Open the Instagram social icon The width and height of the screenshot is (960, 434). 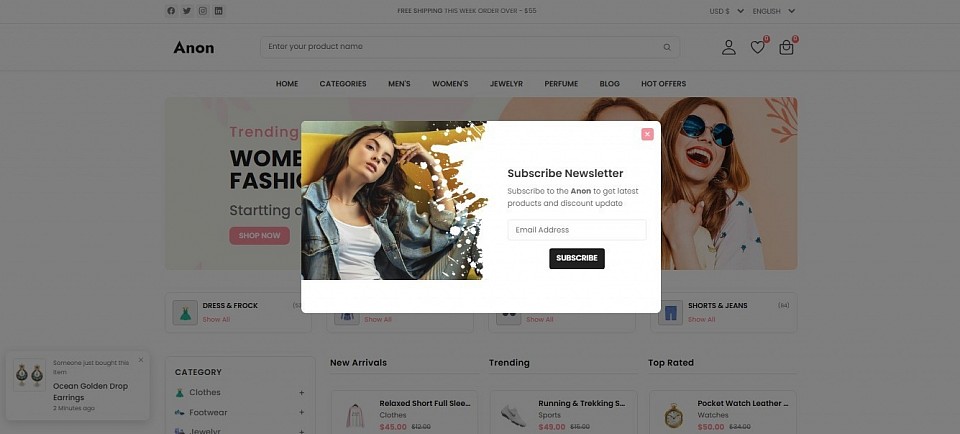point(203,10)
